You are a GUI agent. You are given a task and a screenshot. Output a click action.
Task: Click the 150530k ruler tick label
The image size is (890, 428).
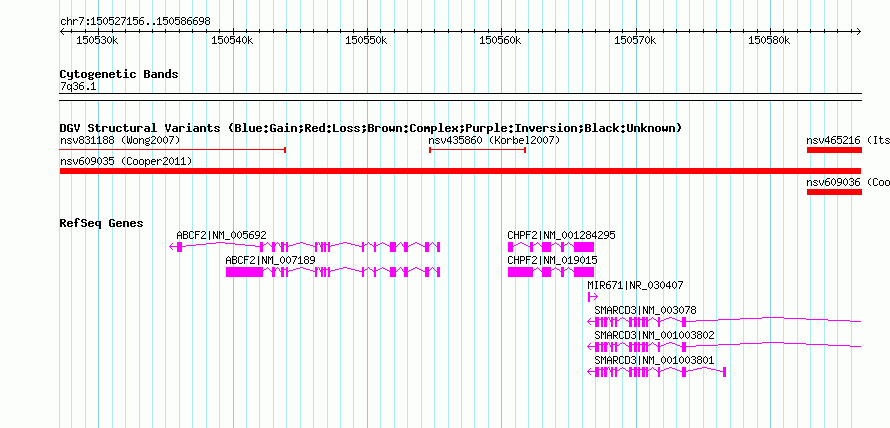pos(97,40)
